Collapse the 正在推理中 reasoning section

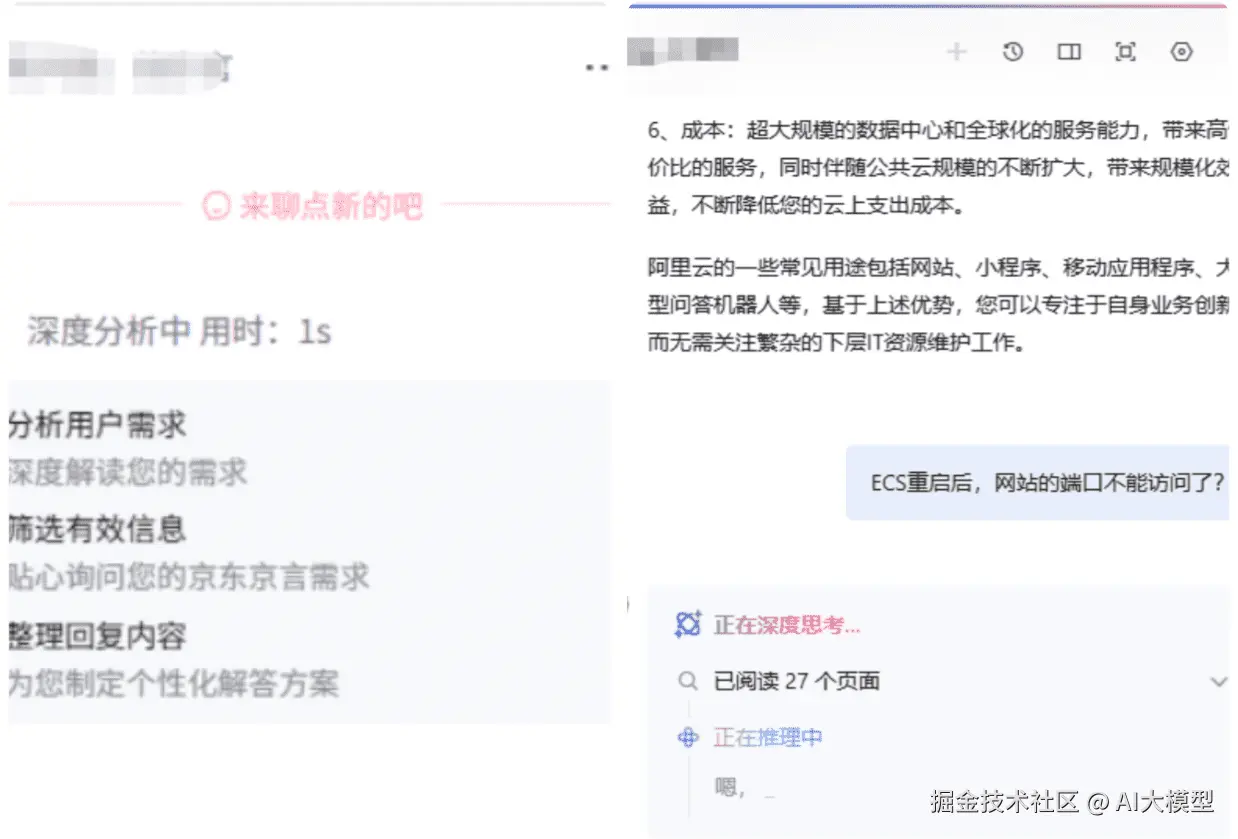[x=767, y=738]
